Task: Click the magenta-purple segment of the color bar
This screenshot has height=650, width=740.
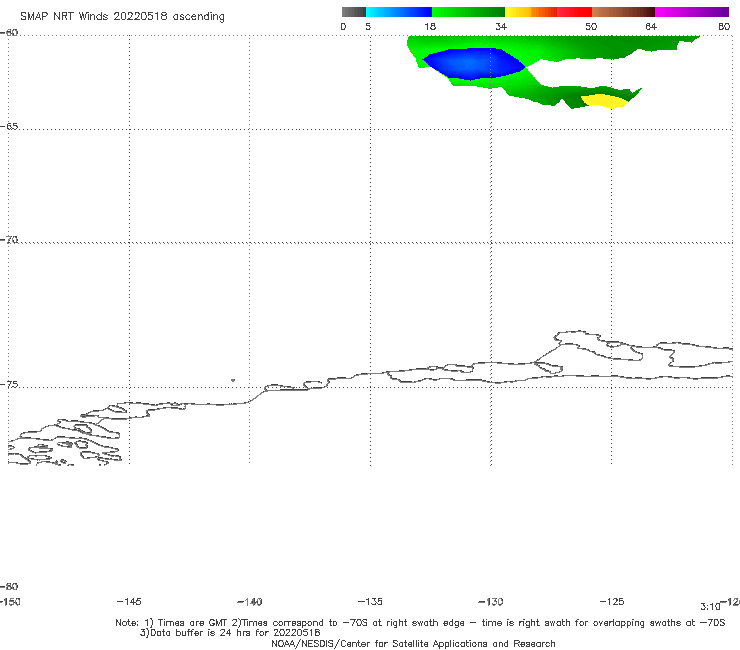Action: click(692, 12)
